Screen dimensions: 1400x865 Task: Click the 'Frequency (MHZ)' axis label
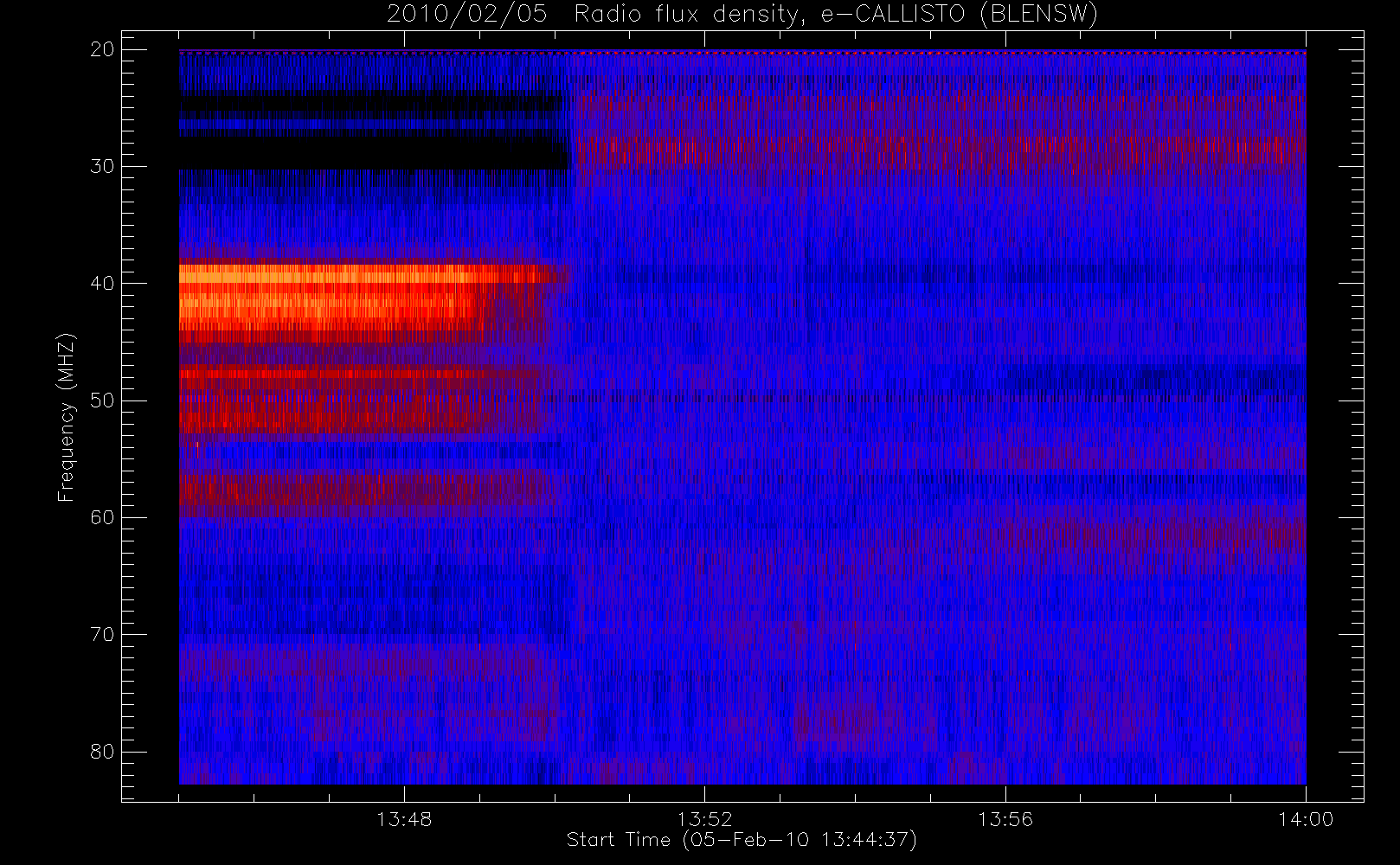point(66,418)
